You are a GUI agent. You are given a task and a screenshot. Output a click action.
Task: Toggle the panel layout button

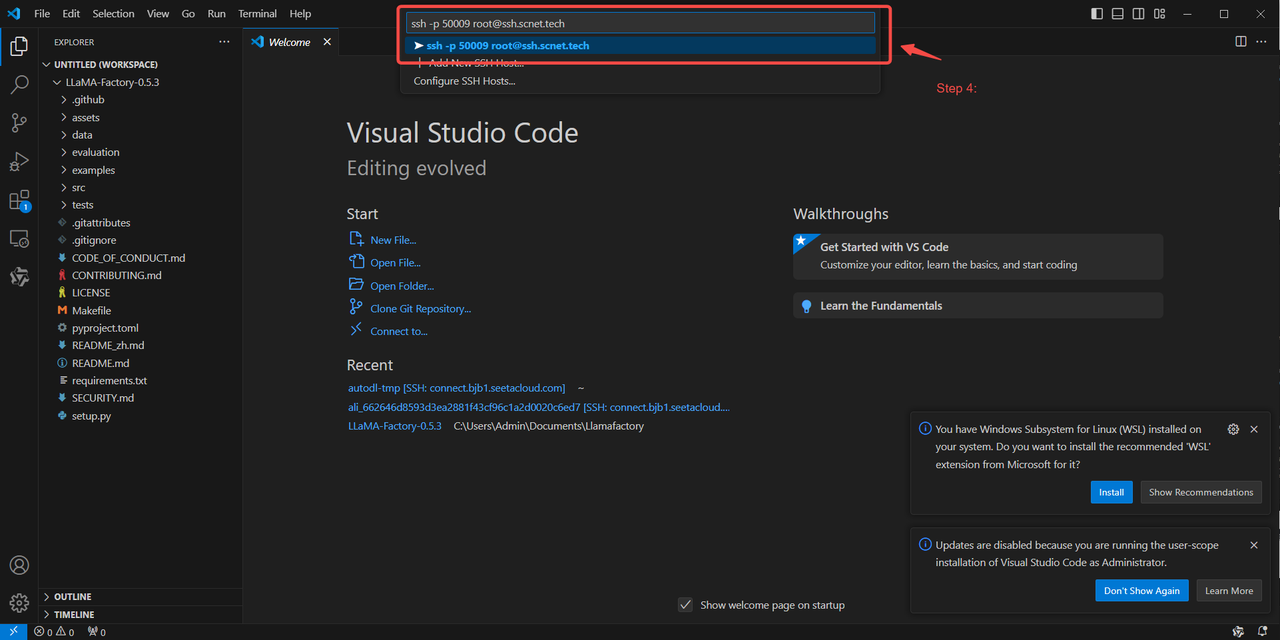point(1118,14)
